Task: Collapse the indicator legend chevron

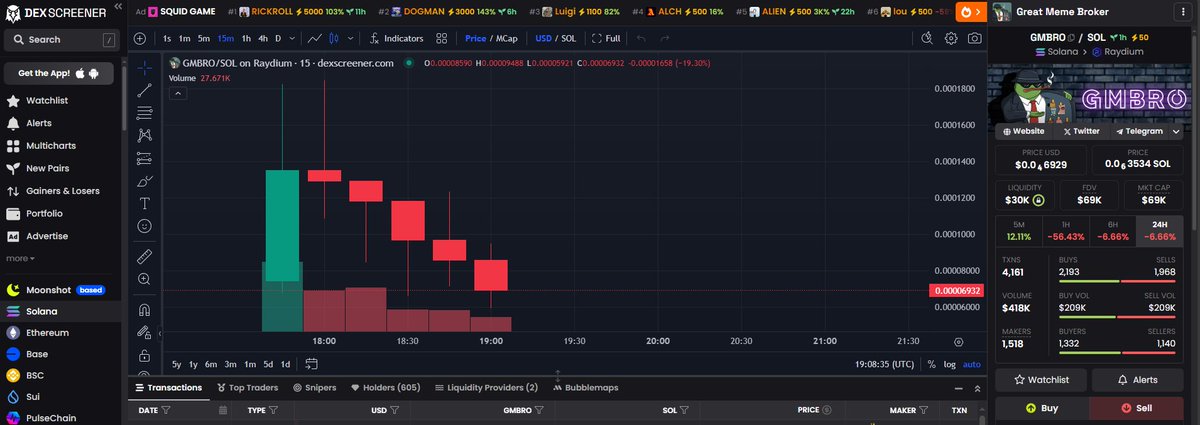Action: pos(177,93)
